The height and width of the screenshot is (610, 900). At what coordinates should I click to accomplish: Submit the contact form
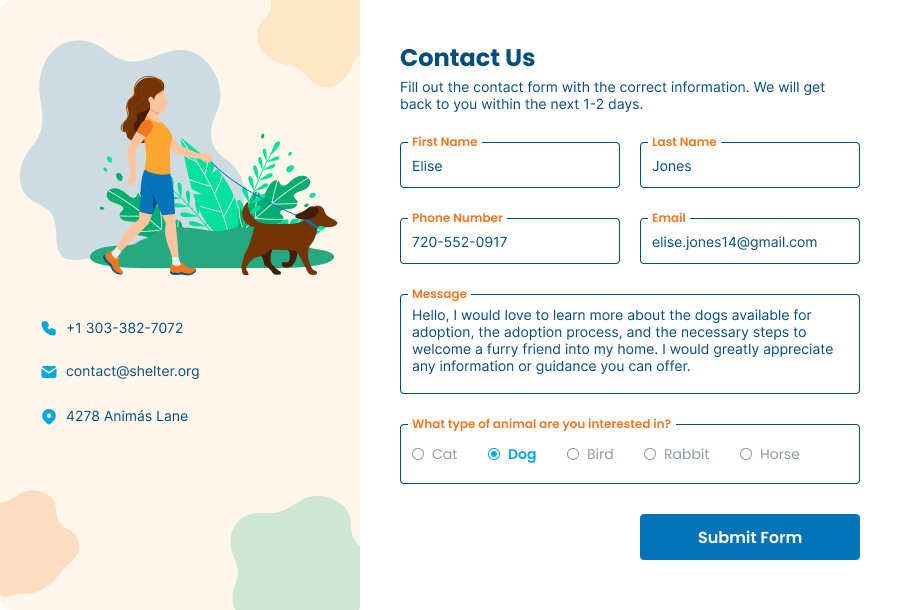(x=750, y=537)
